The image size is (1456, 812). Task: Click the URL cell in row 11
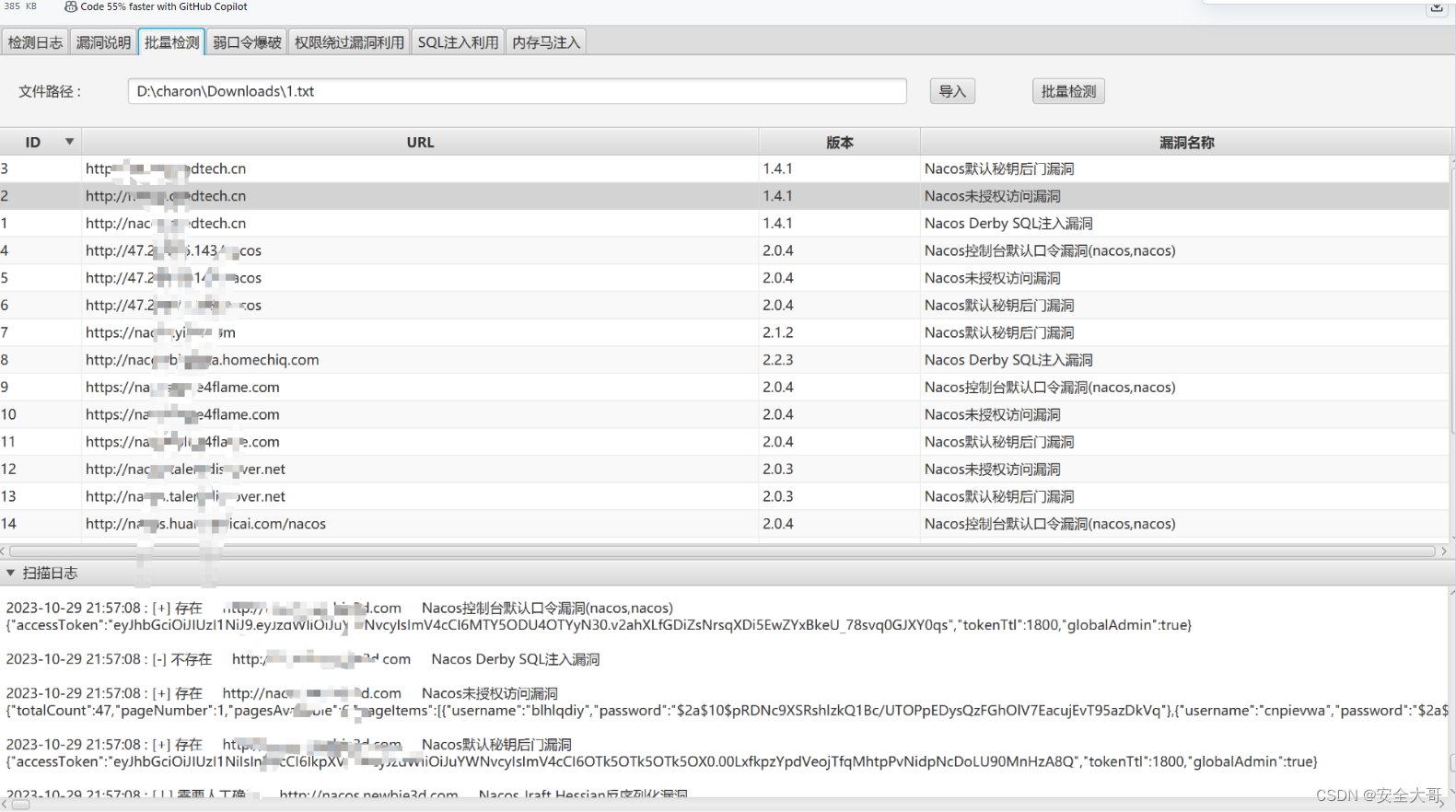(420, 442)
